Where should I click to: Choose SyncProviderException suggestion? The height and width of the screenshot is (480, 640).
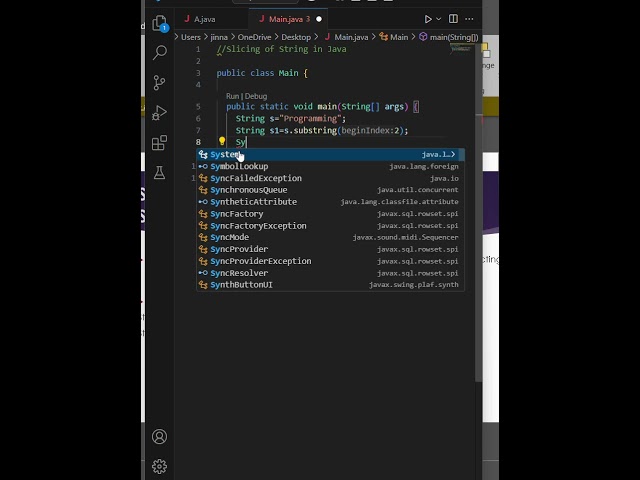point(330,261)
